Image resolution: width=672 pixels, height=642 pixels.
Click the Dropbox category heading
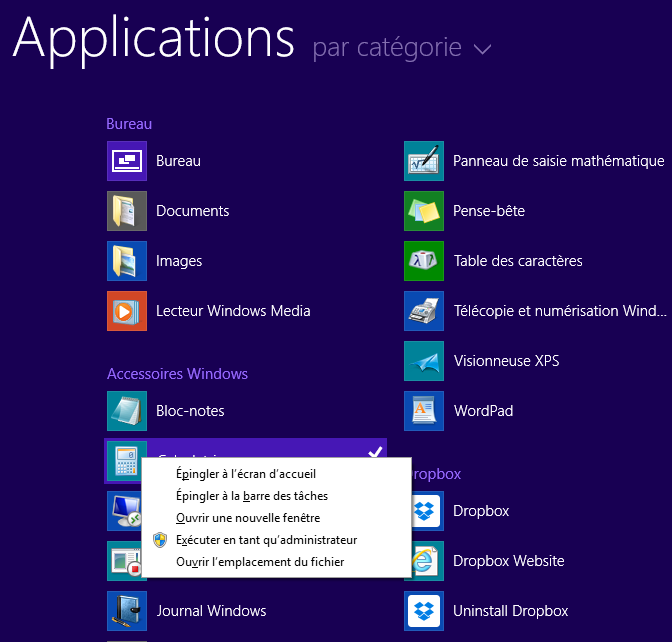coord(436,474)
